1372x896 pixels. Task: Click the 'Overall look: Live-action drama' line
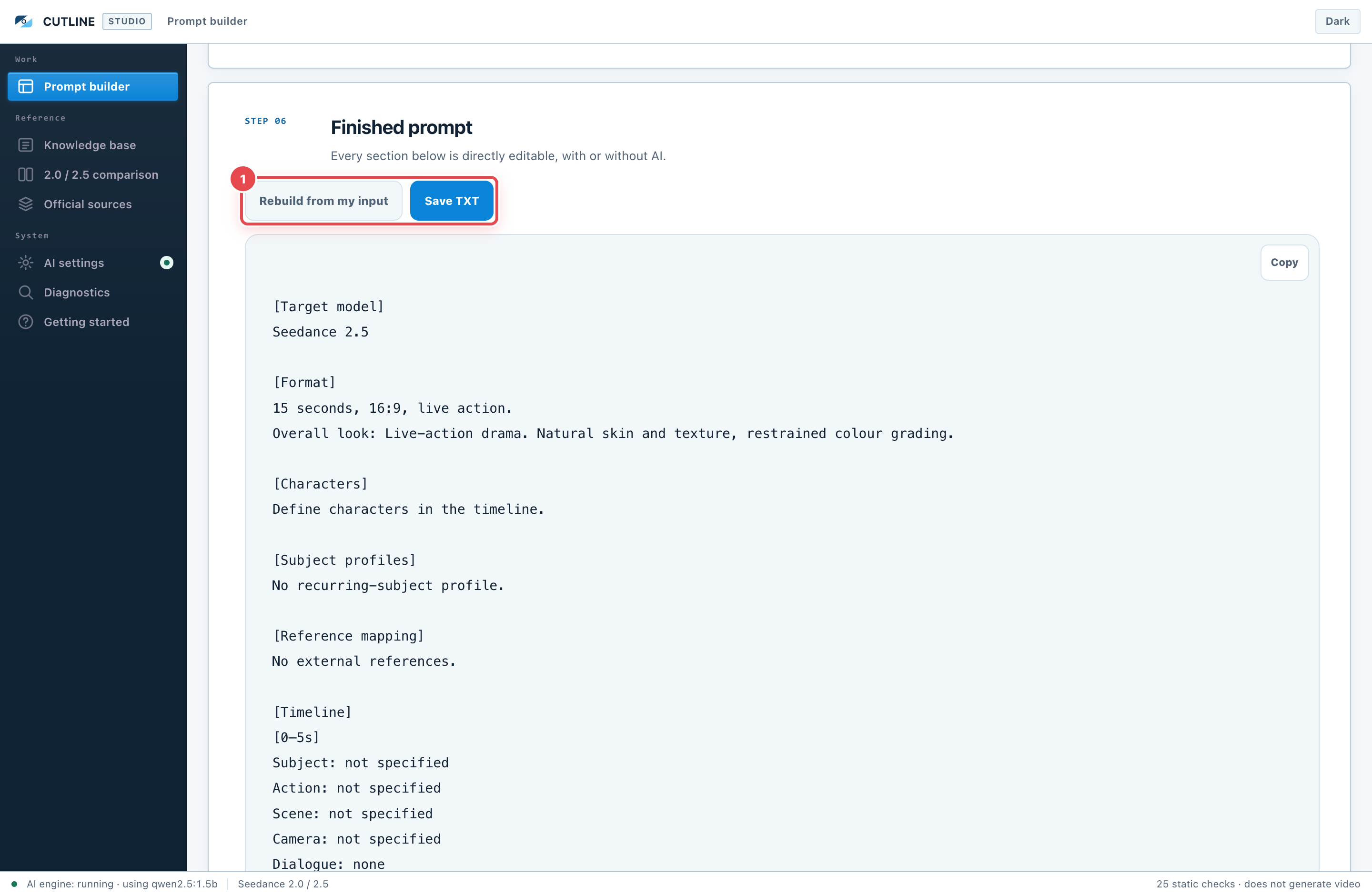point(613,434)
